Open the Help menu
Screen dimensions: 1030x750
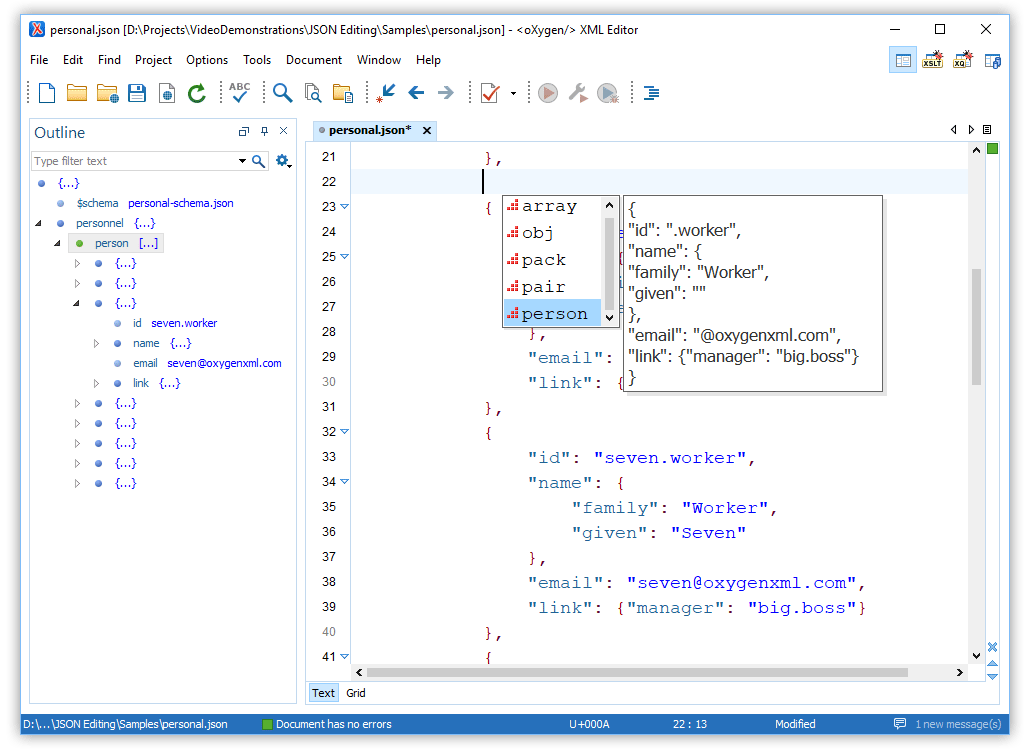coord(428,60)
